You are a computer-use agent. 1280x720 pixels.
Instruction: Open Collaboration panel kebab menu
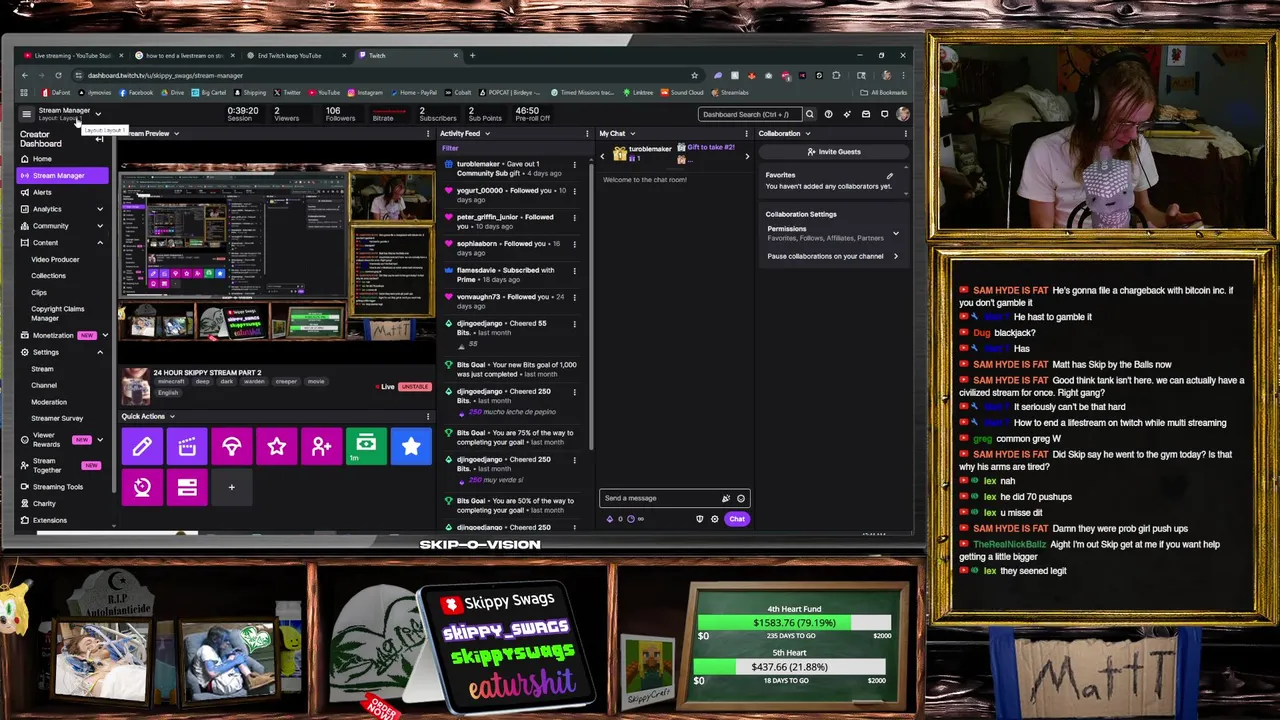[x=905, y=133]
